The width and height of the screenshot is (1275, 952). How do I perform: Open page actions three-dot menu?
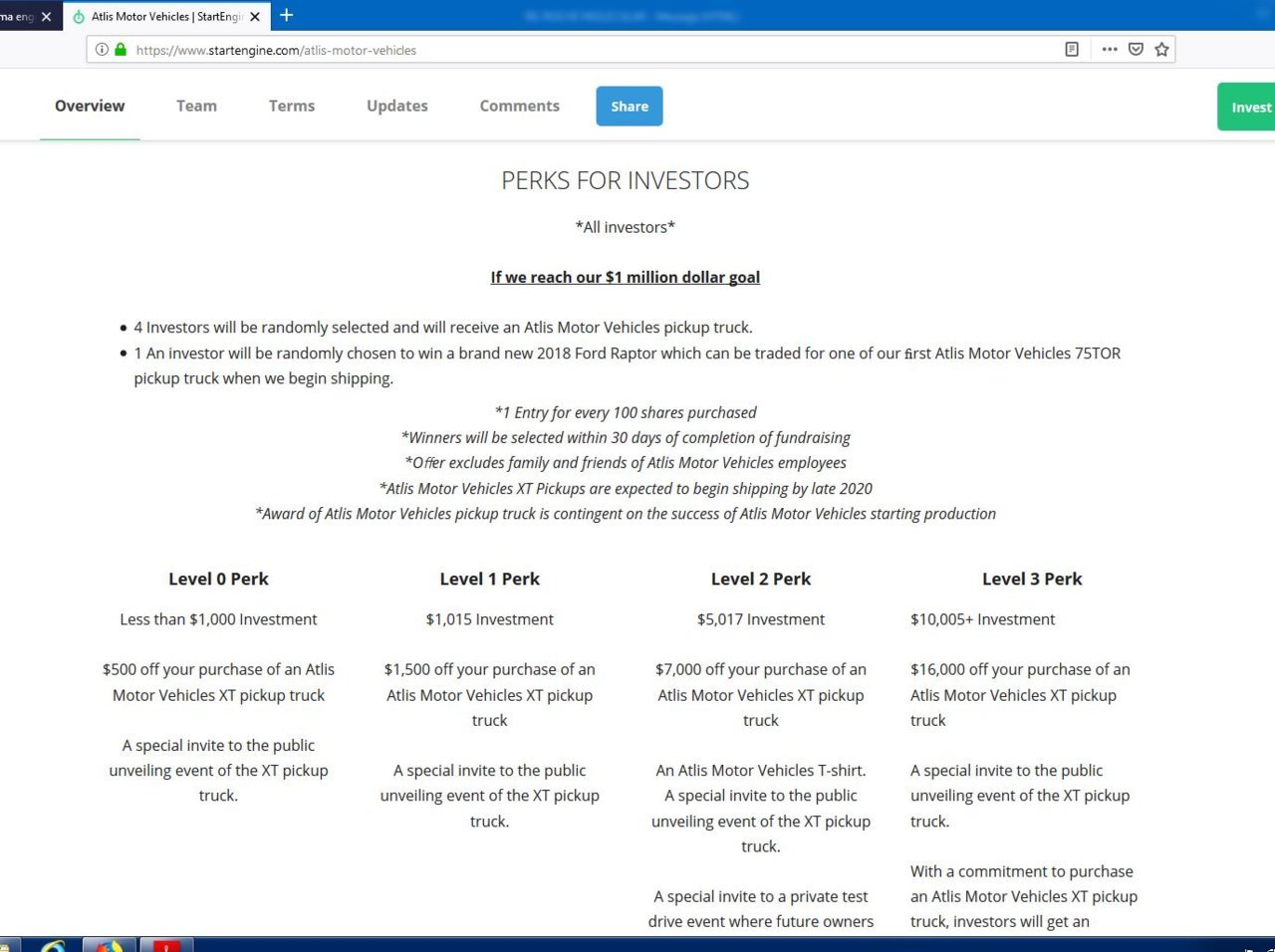[x=1110, y=49]
